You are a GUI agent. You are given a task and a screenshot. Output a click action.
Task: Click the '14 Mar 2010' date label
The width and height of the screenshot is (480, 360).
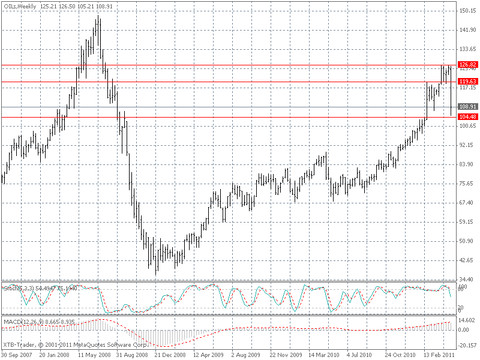point(324,354)
